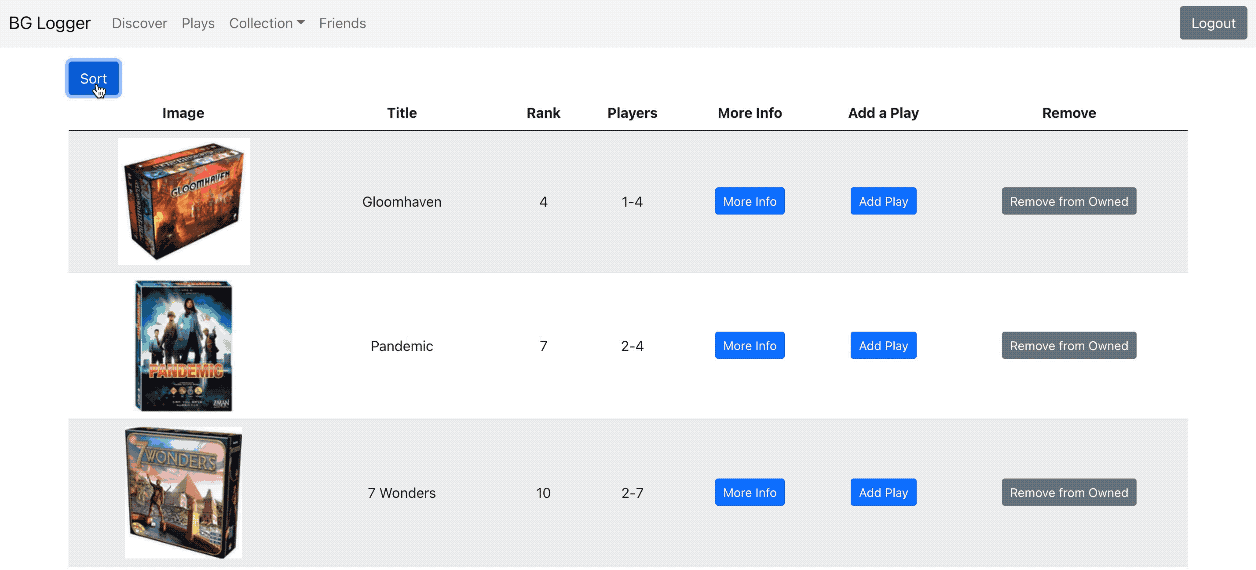Click the Sort button
The image size is (1256, 570).
[x=94, y=79]
